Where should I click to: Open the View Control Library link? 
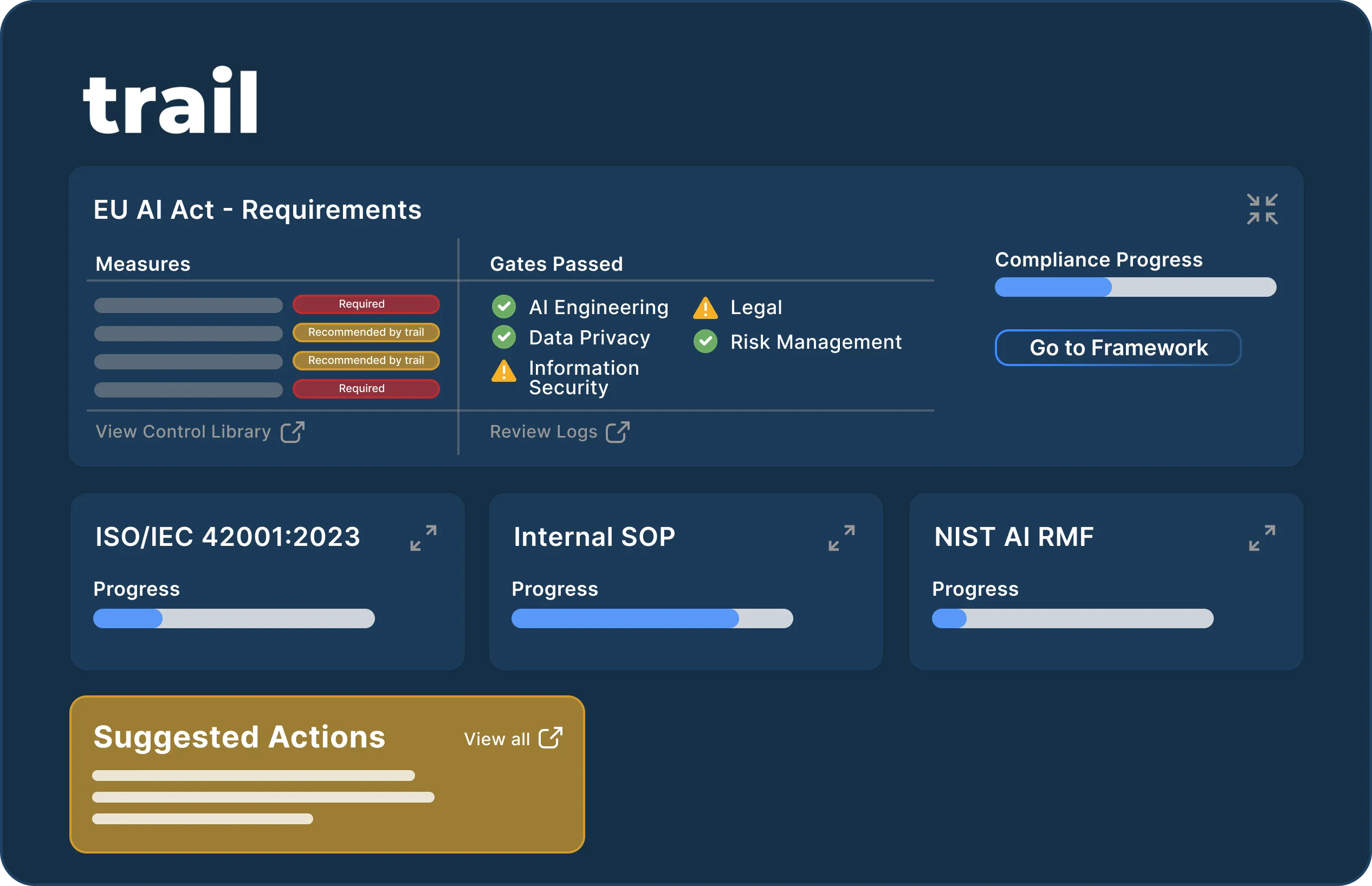[x=183, y=432]
